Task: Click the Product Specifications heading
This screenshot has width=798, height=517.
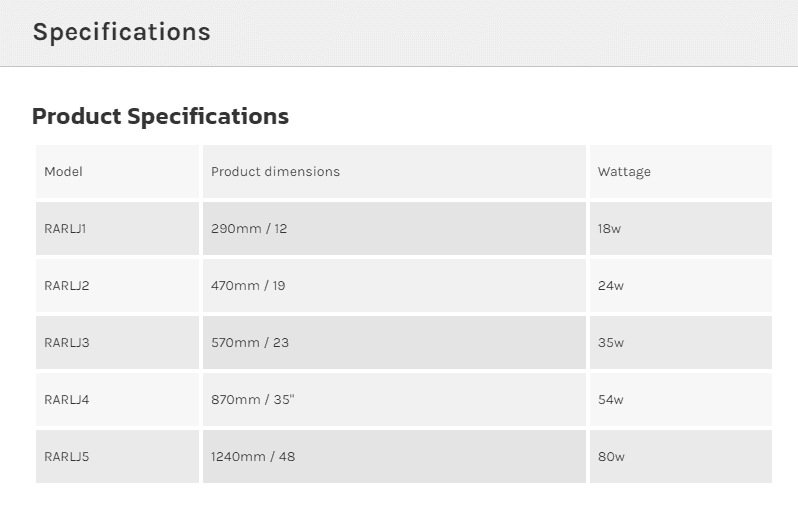Action: coord(160,116)
